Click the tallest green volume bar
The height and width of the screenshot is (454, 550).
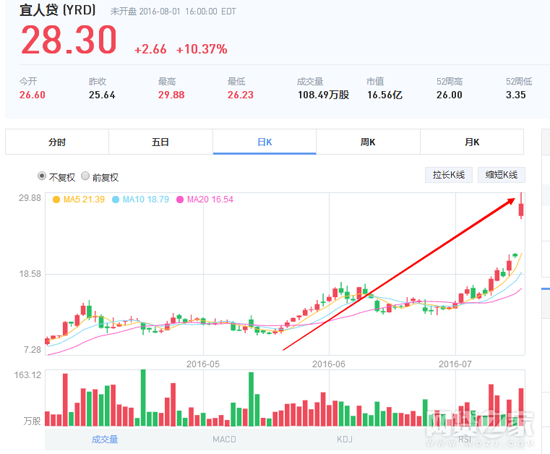(143, 398)
